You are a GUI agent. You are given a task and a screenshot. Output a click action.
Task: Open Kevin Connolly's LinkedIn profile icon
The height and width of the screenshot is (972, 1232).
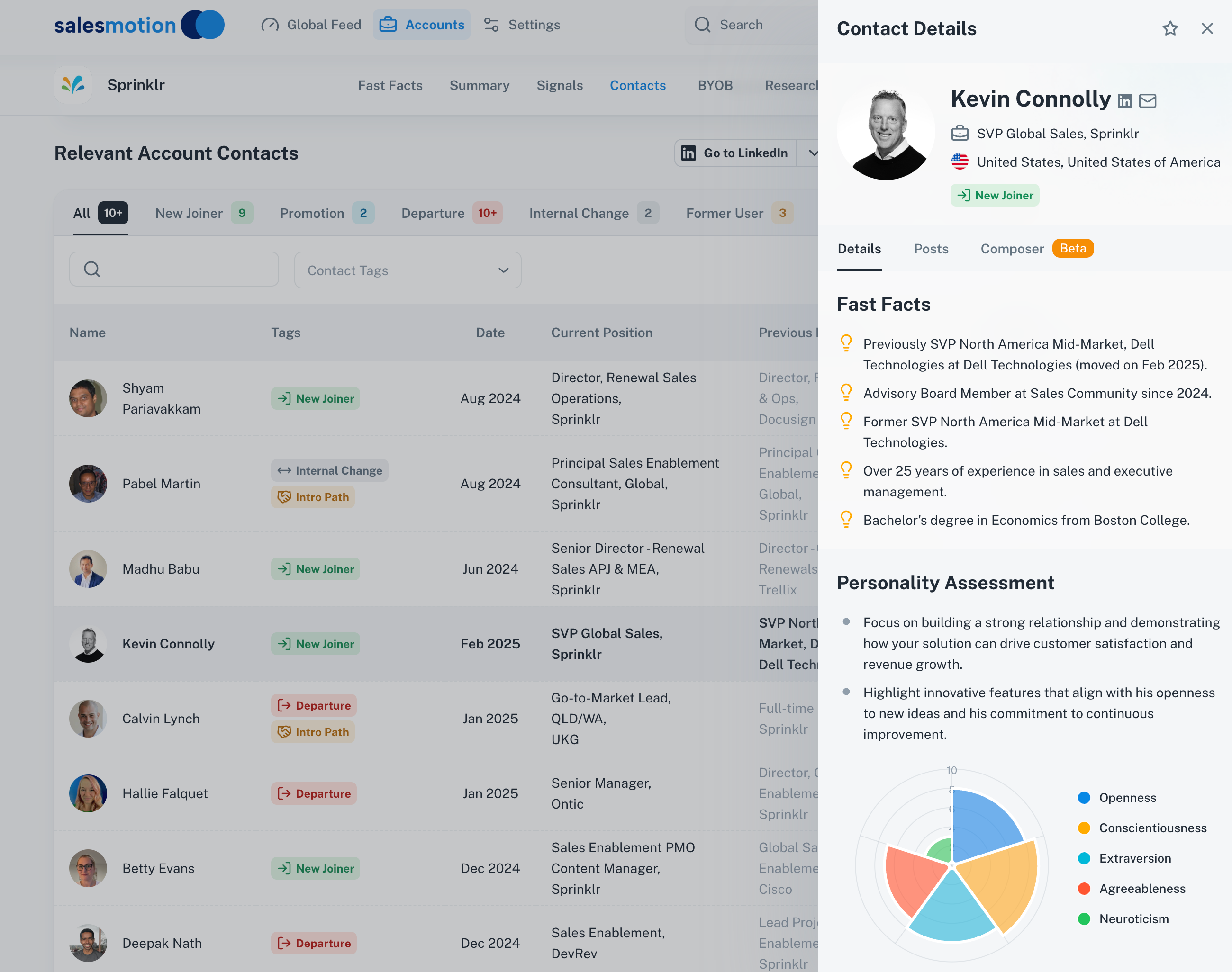coord(1124,101)
